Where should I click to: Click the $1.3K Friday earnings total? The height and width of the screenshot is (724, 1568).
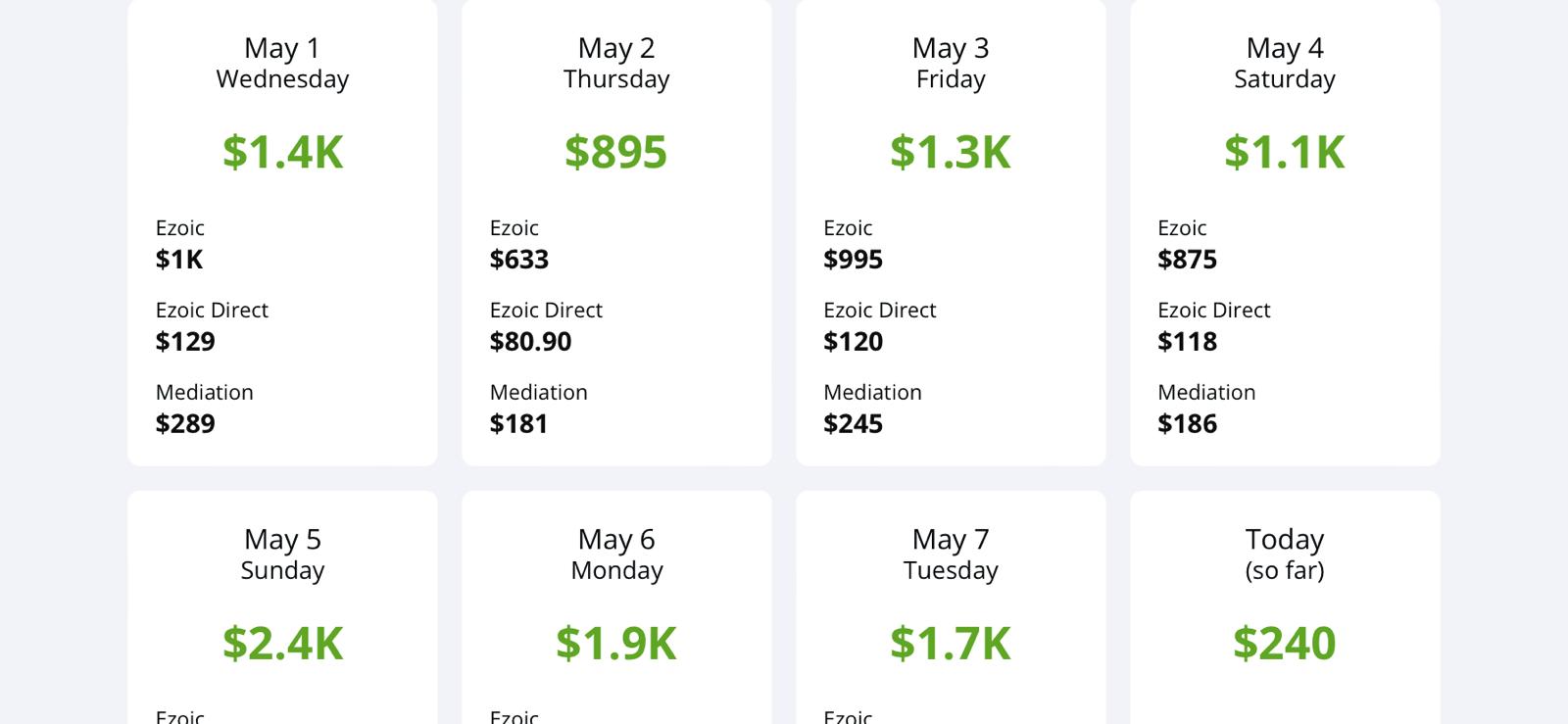pos(951,152)
